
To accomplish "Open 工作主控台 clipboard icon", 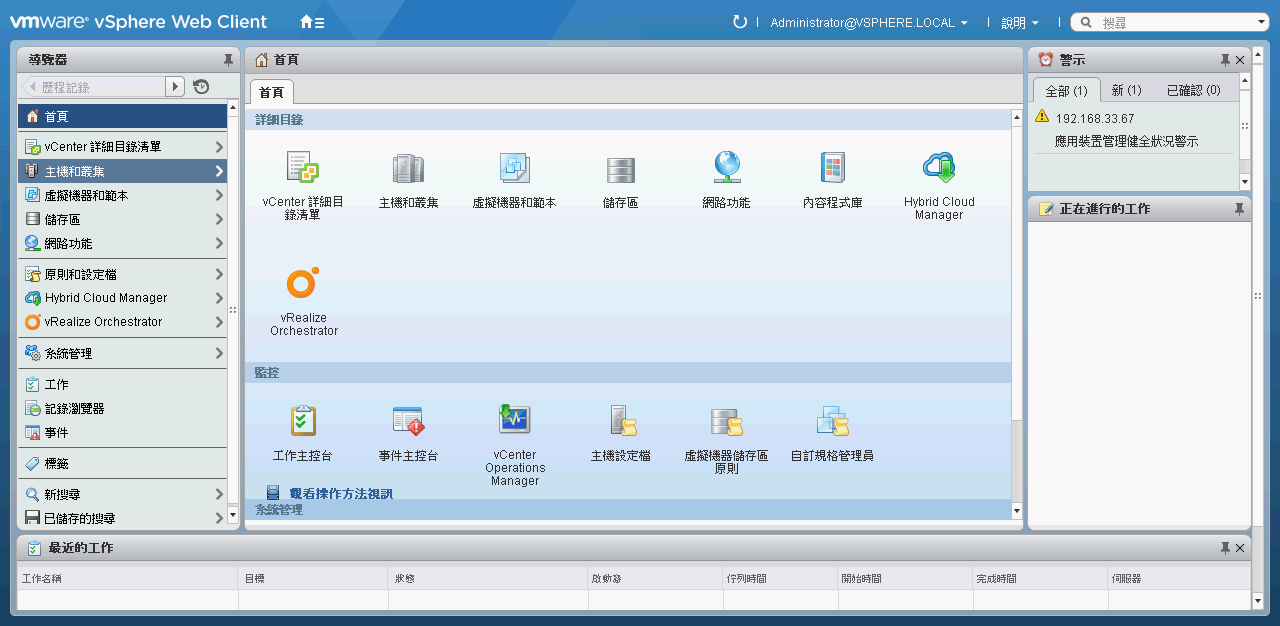I will [303, 421].
